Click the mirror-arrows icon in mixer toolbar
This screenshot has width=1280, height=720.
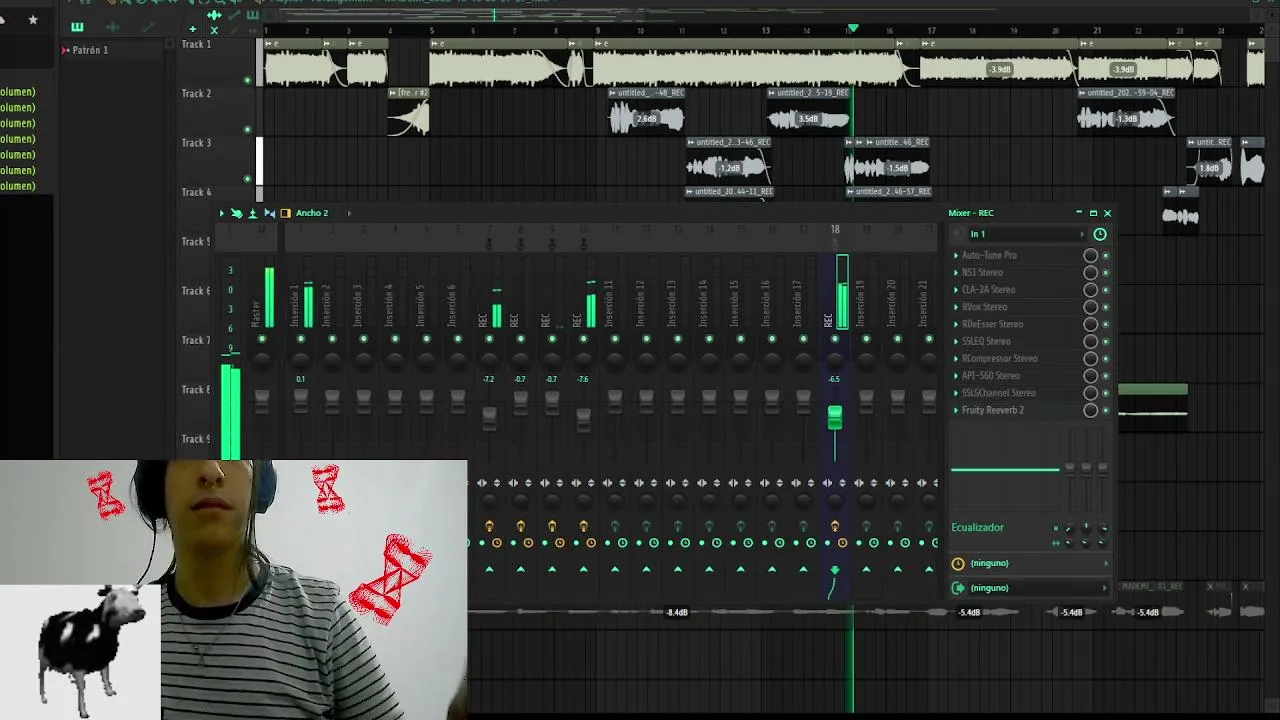(269, 213)
